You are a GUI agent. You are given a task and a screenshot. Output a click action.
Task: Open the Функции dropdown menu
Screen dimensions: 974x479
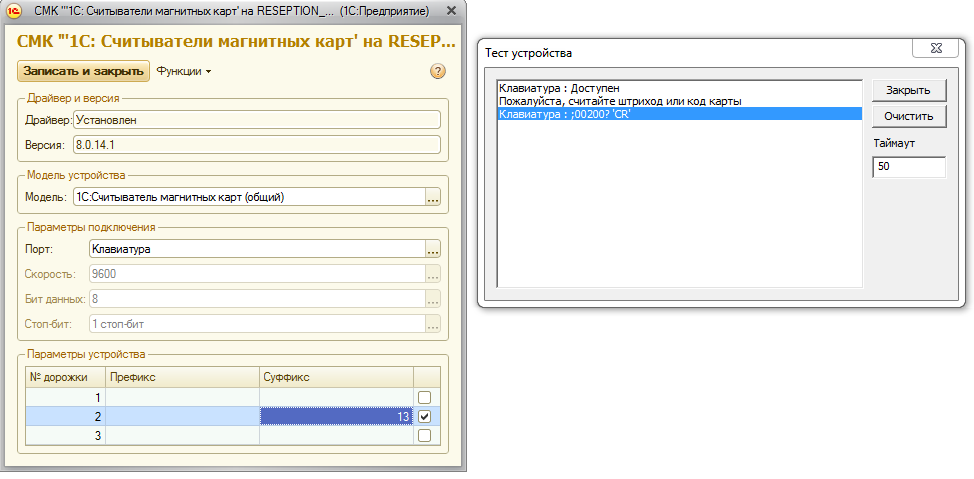[x=183, y=71]
